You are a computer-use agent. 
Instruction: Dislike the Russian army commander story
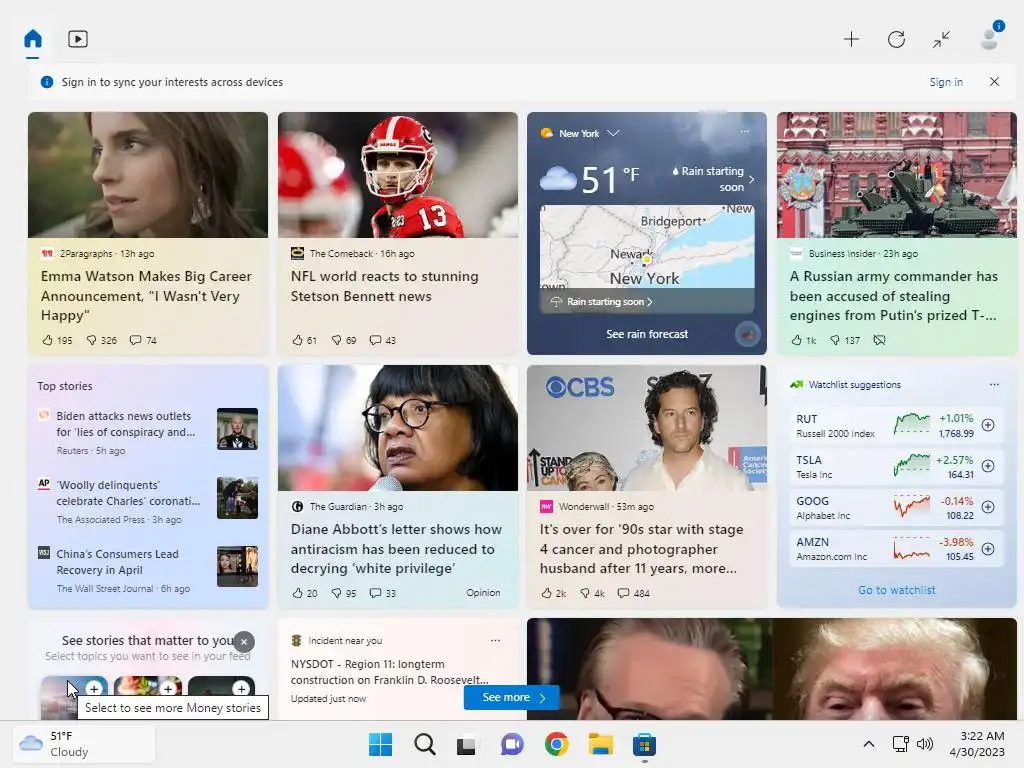pos(844,340)
